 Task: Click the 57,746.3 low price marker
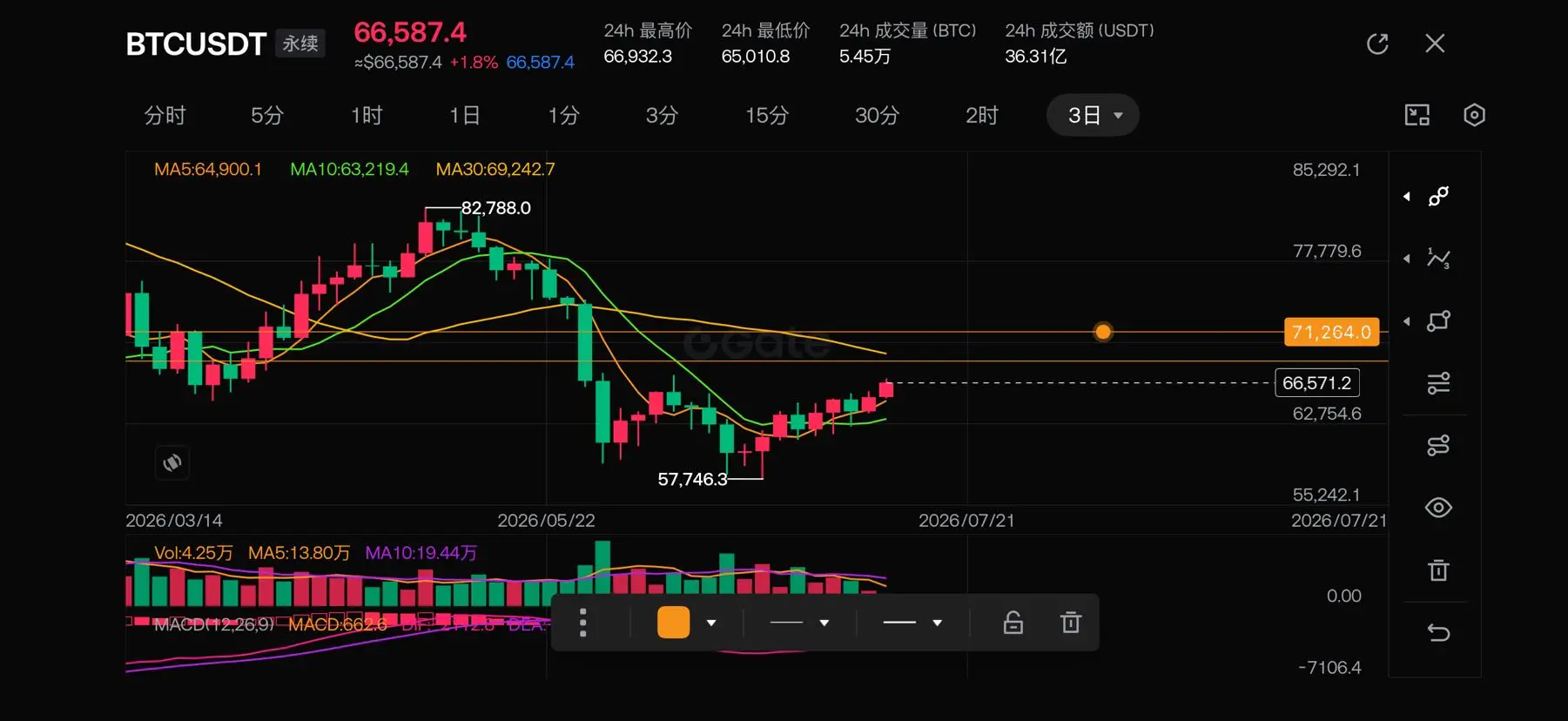(x=692, y=479)
